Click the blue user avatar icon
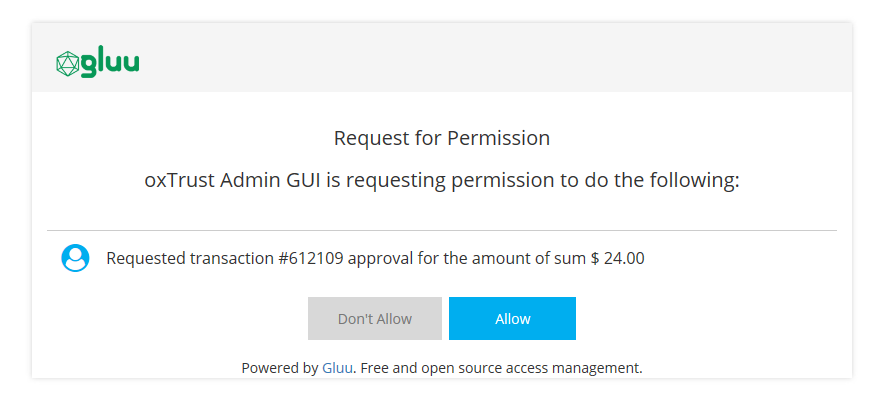 75,258
